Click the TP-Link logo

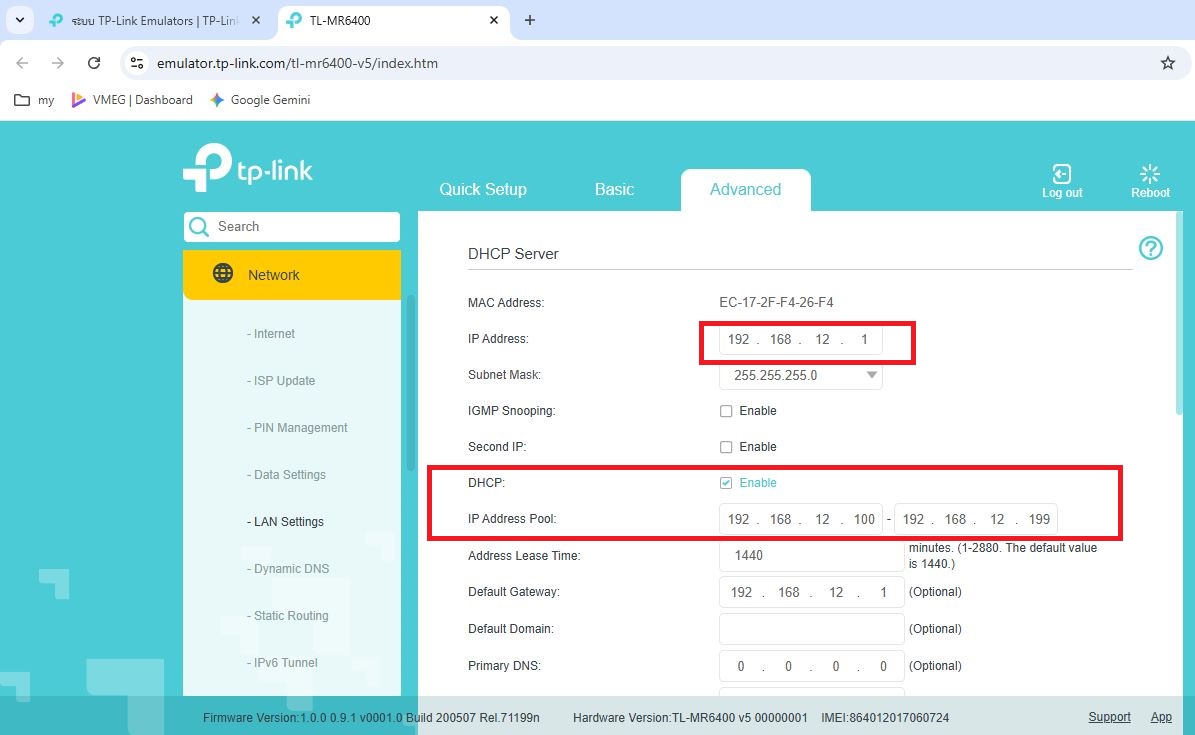pos(248,168)
